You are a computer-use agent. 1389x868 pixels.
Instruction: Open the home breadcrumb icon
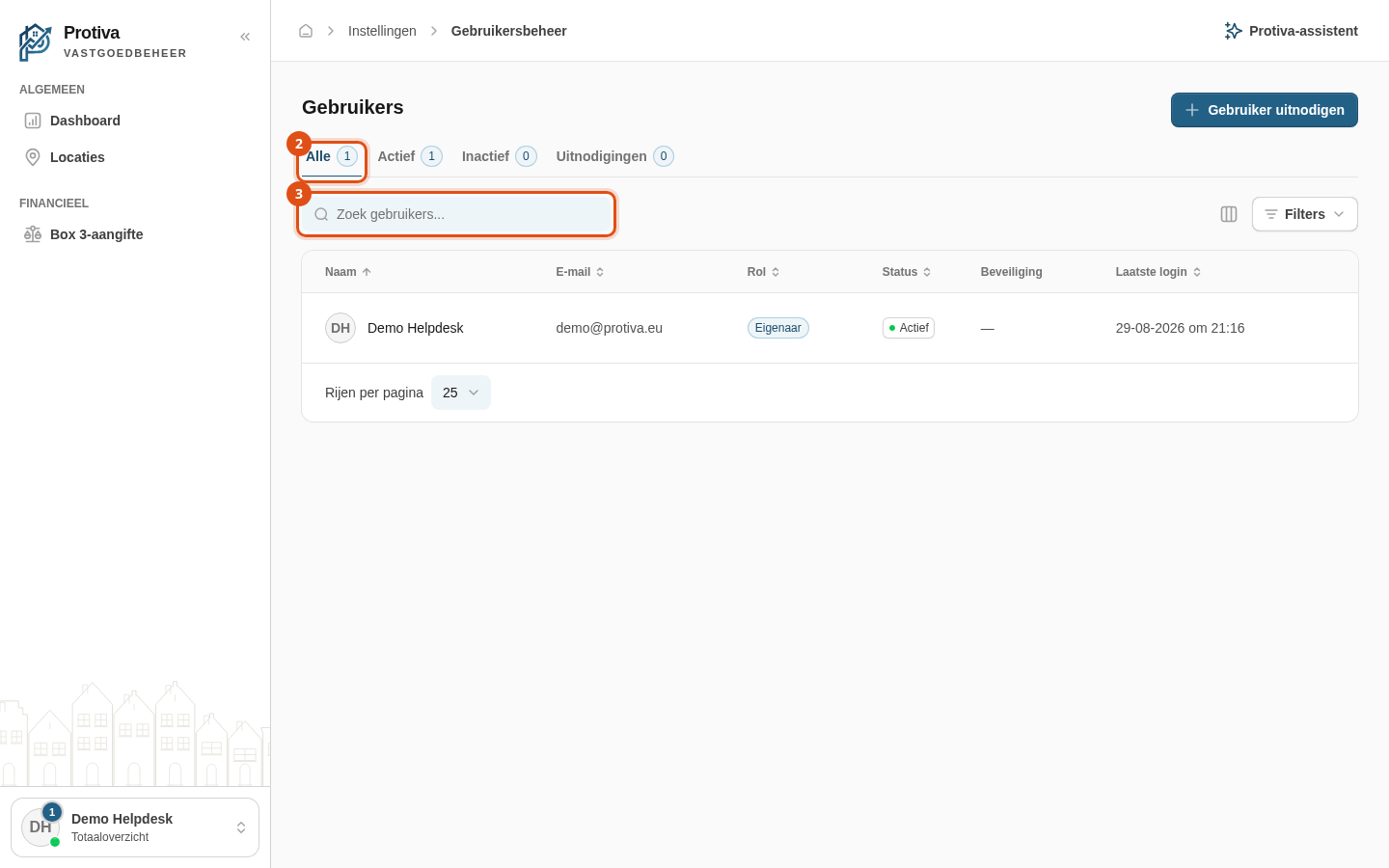[306, 31]
